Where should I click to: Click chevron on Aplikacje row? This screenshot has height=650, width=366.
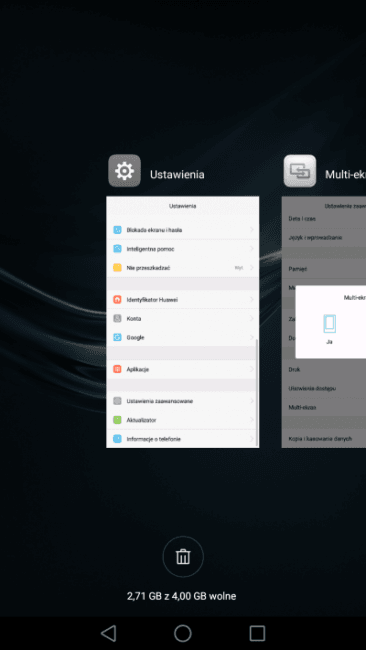252,369
